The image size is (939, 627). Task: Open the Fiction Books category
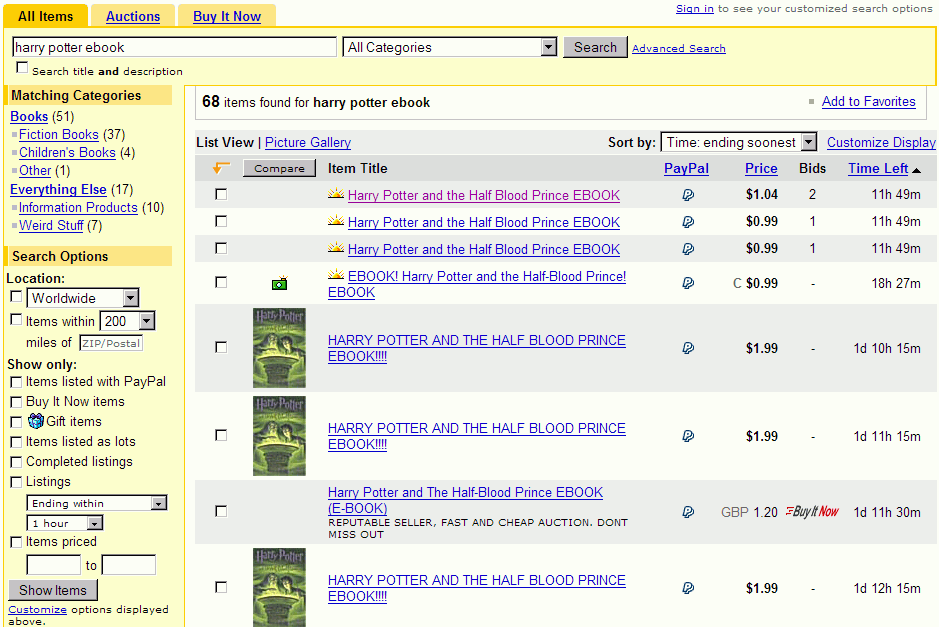59,134
